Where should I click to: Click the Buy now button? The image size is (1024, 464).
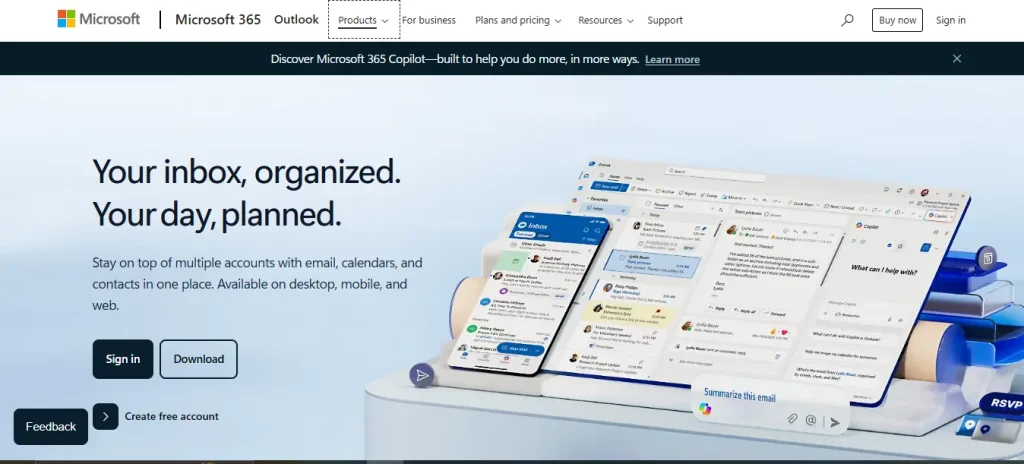pyautogui.click(x=897, y=20)
